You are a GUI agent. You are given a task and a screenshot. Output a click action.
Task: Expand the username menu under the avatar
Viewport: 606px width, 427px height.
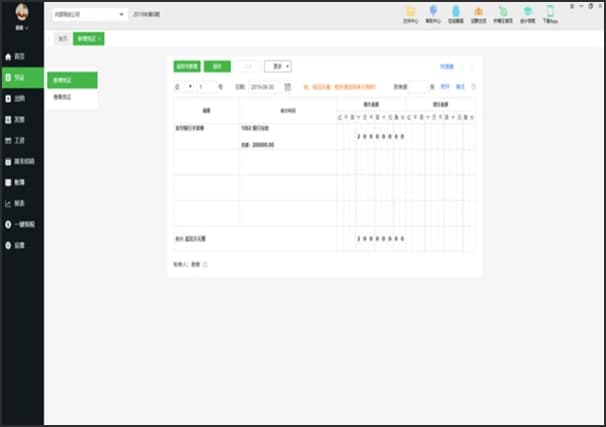pos(20,28)
